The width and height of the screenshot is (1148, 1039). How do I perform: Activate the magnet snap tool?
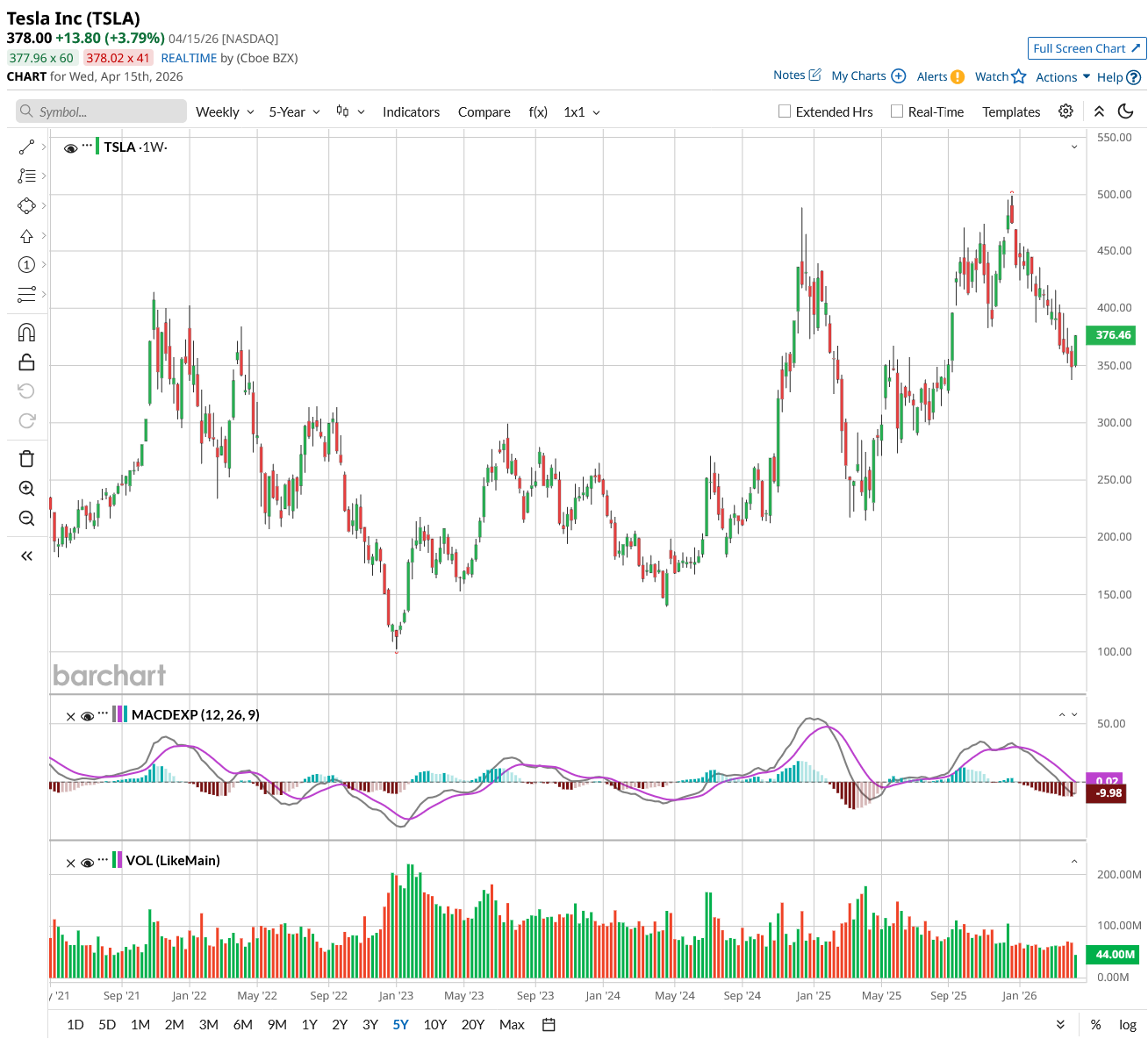[26, 333]
